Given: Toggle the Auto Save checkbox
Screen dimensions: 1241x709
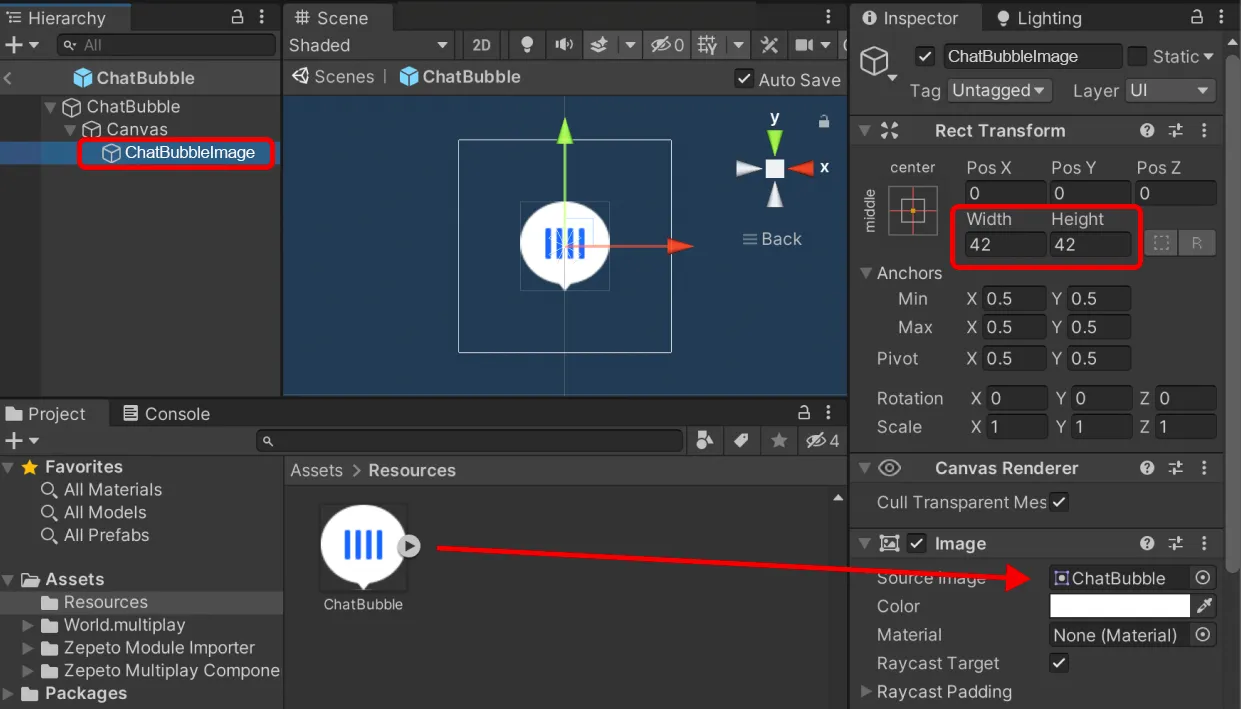Looking at the screenshot, I should pyautogui.click(x=744, y=78).
